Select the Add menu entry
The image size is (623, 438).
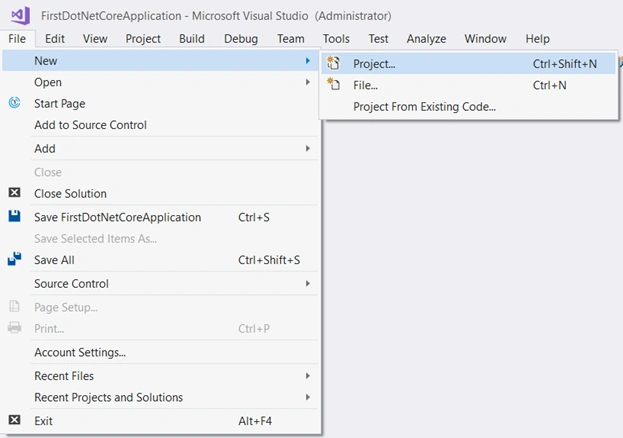(x=160, y=148)
